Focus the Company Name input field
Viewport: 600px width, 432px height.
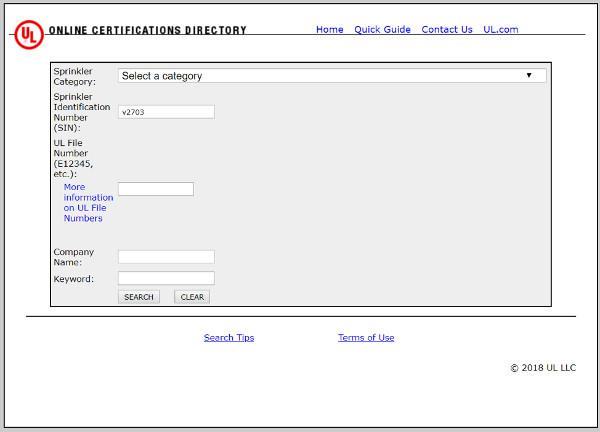click(x=166, y=257)
